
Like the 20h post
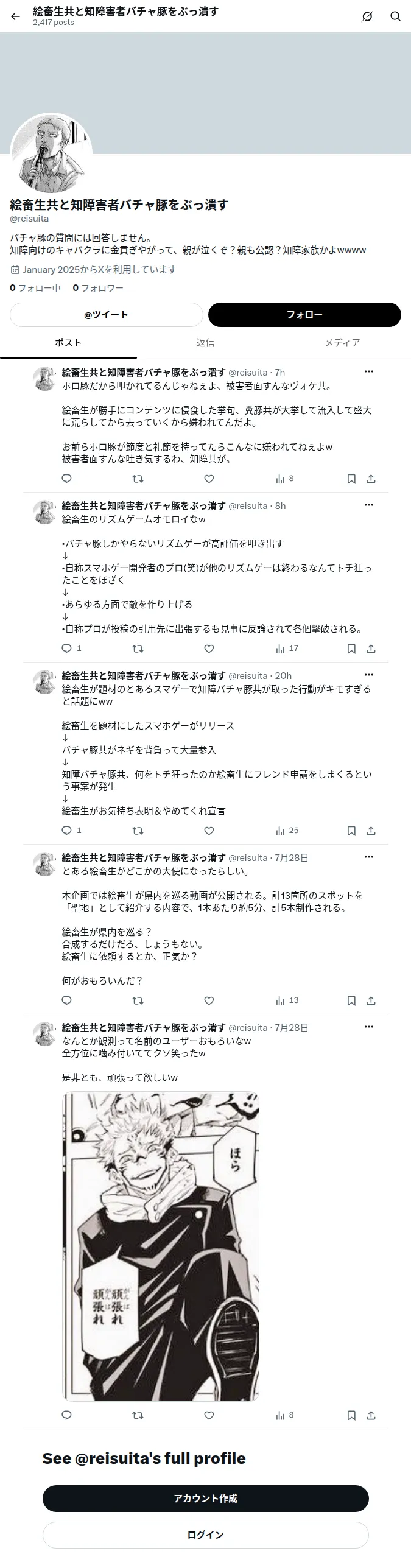point(209,831)
